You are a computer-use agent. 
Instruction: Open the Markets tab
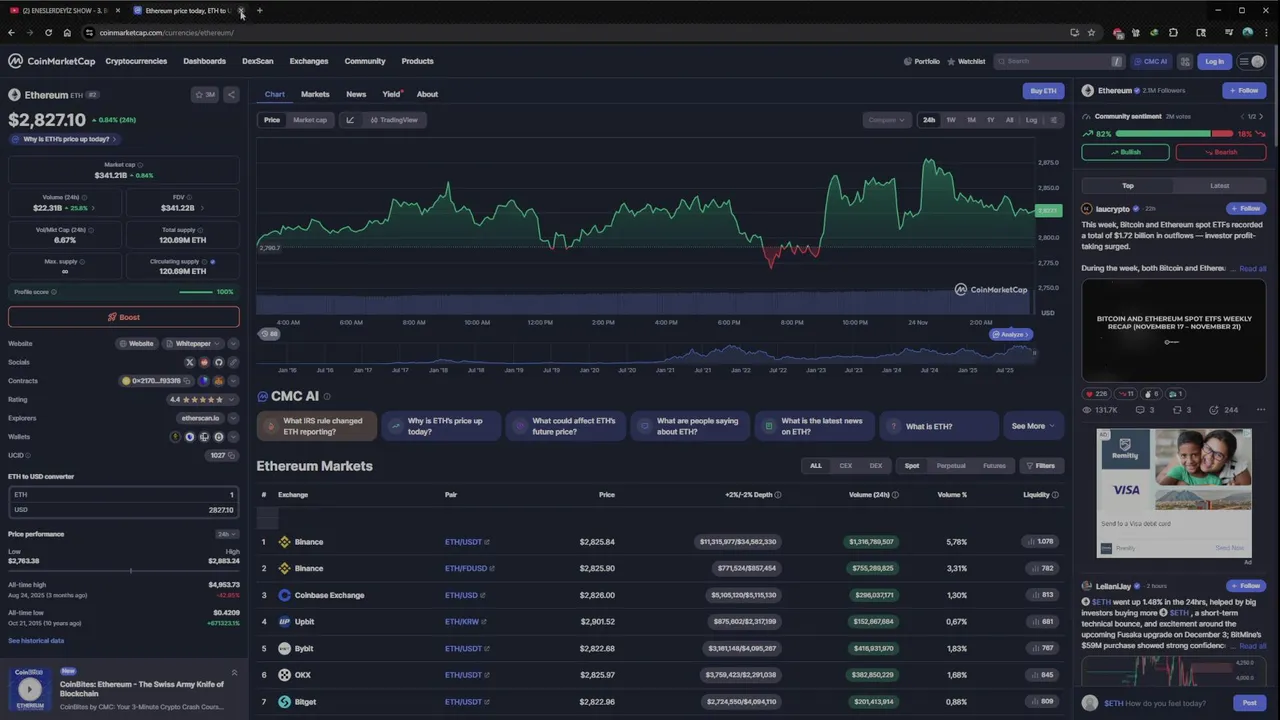[x=315, y=94]
